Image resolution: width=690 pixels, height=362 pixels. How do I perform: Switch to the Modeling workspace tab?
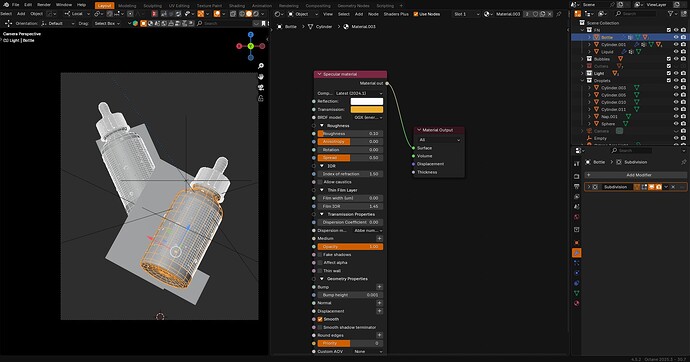coord(127,6)
